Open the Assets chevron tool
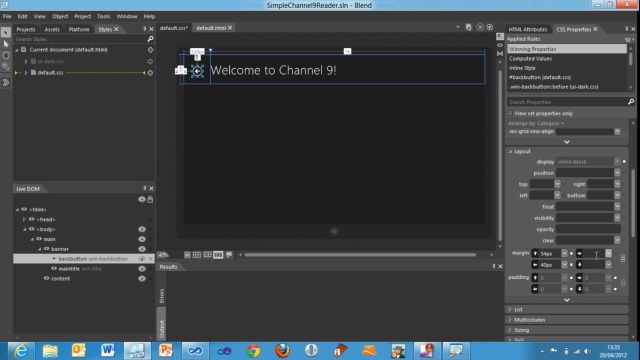Image resolution: width=640 pixels, height=360 pixels. click(6, 82)
